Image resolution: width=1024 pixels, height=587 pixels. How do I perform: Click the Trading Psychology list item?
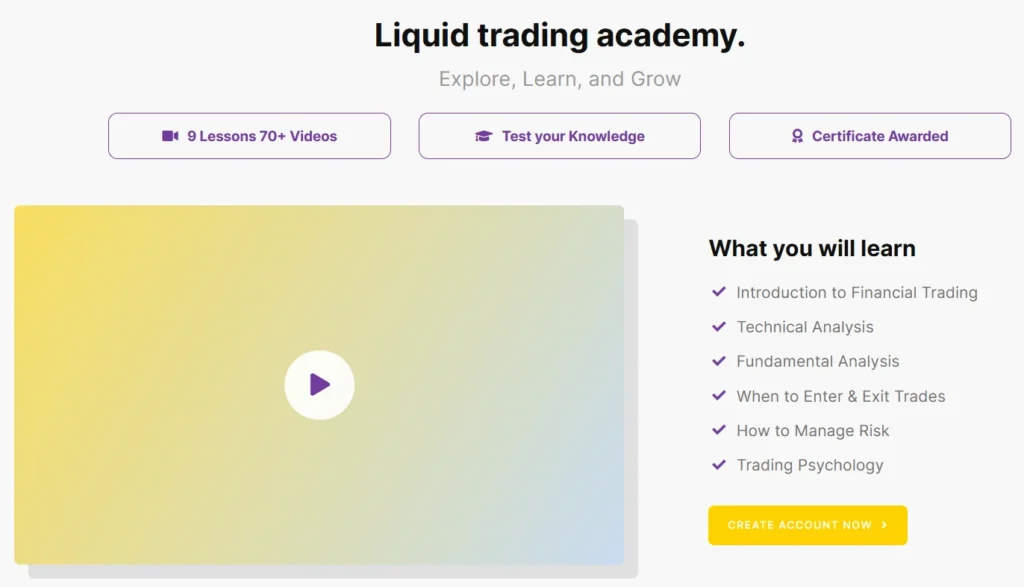click(x=810, y=465)
